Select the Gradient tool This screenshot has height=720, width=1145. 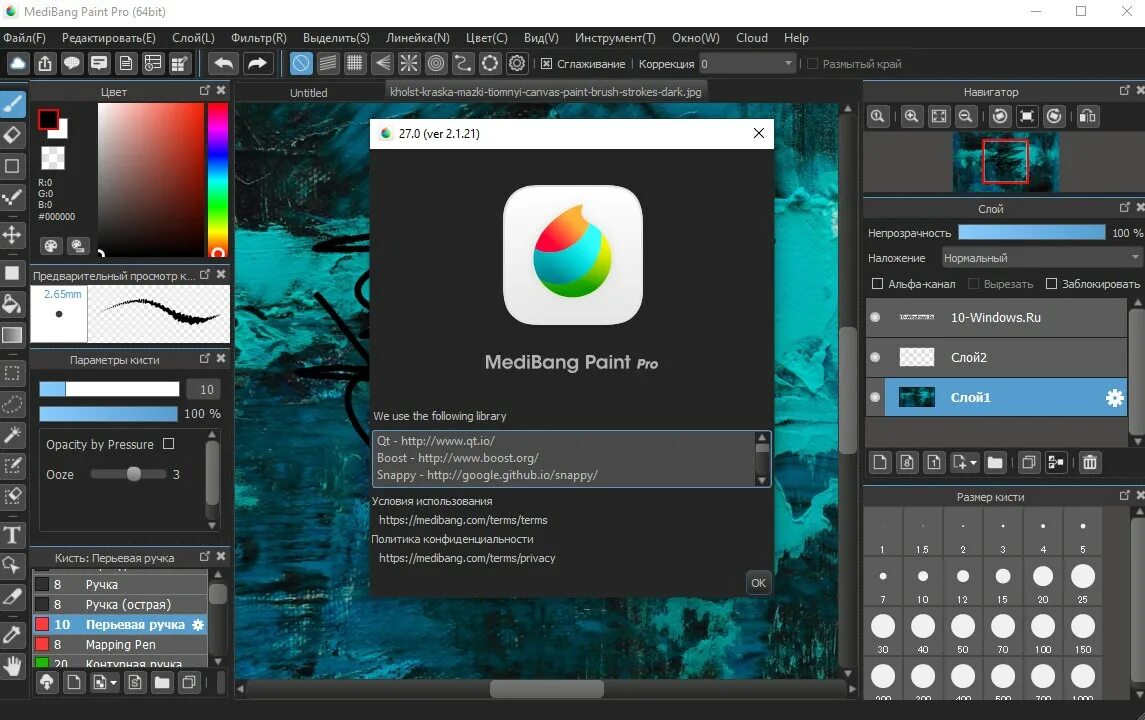pos(12,335)
